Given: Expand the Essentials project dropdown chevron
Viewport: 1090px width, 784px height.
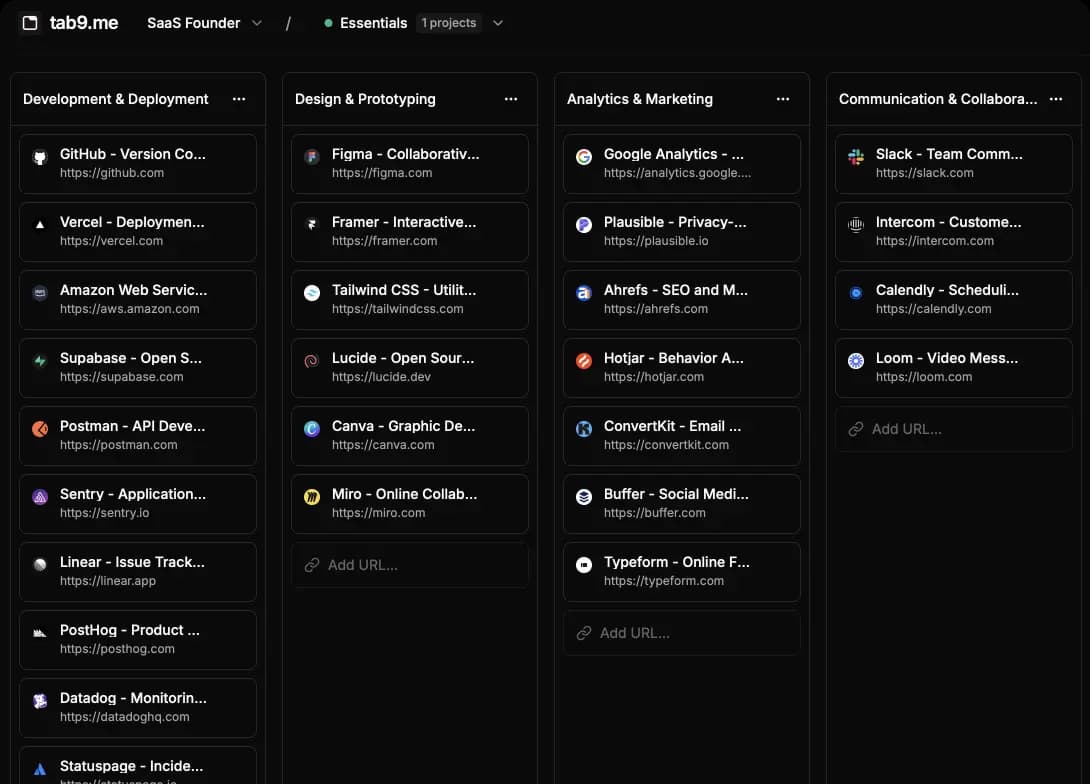Looking at the screenshot, I should 498,23.
